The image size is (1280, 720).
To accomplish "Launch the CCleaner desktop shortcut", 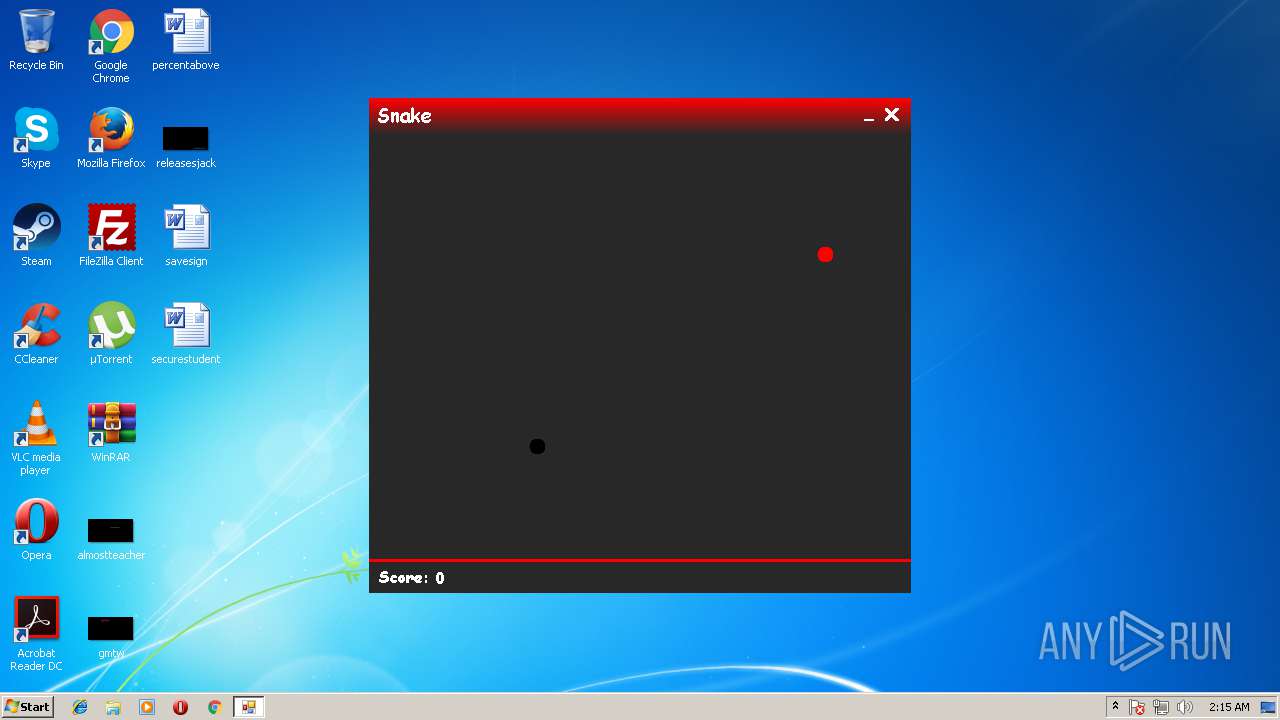I will tap(36, 335).
